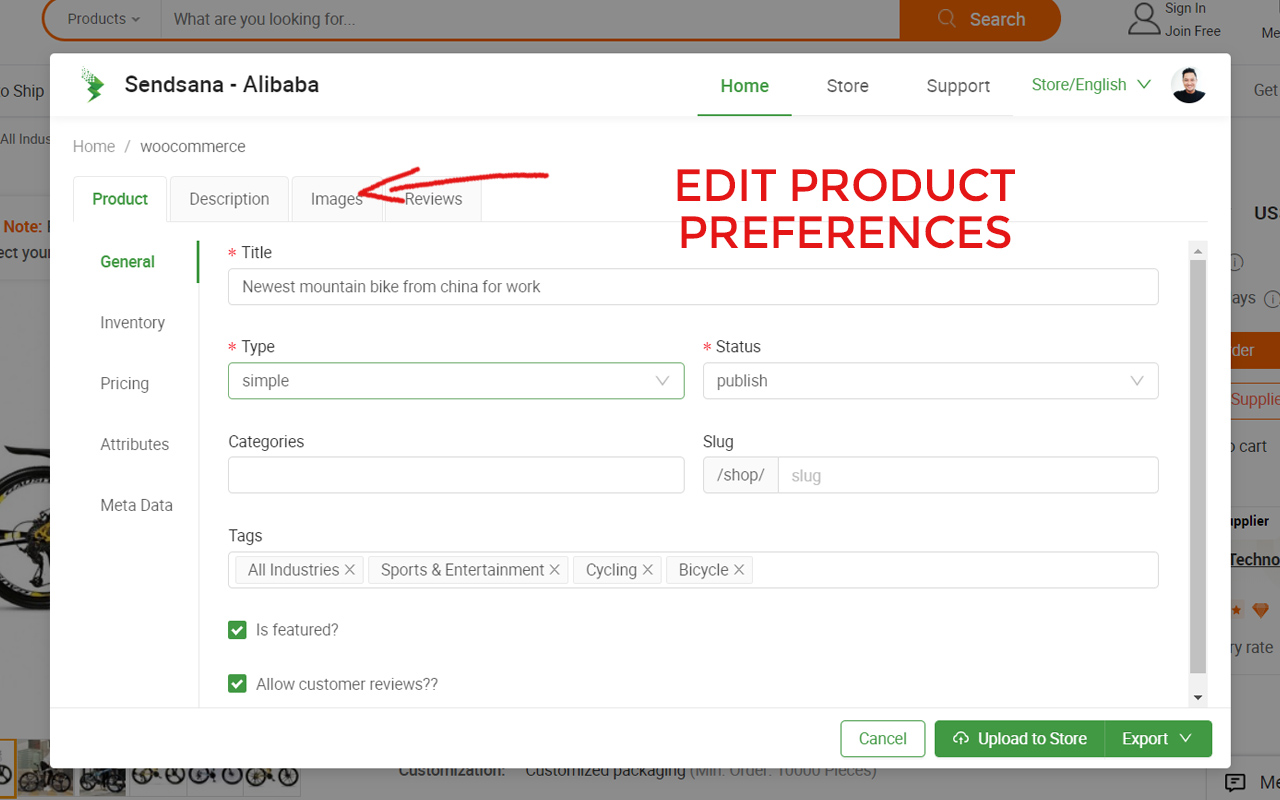Expand the Store/English language selector

1091,85
